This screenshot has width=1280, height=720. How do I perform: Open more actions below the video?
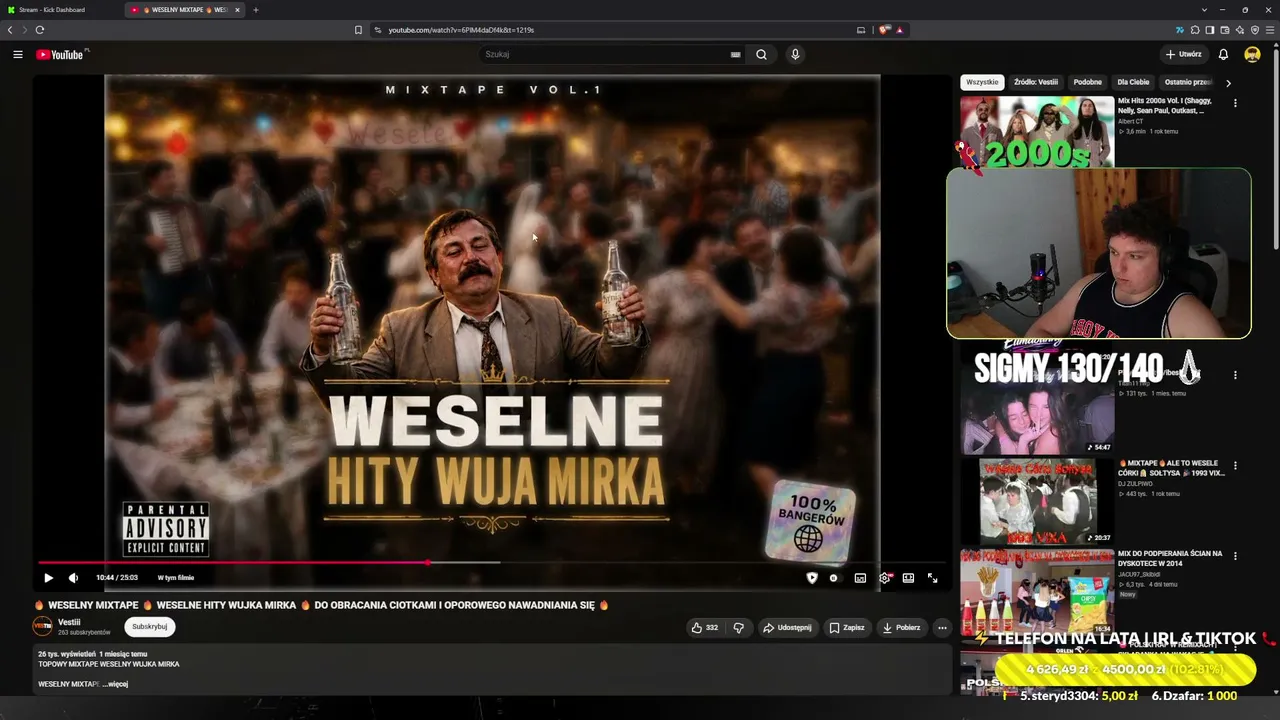942,628
